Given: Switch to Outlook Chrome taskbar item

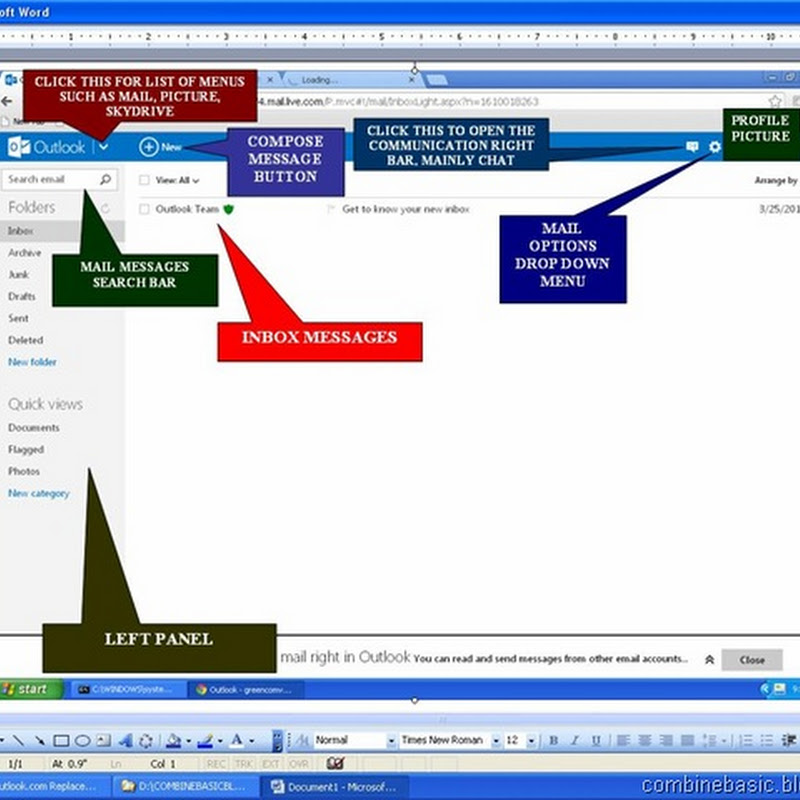Looking at the screenshot, I should [x=246, y=690].
